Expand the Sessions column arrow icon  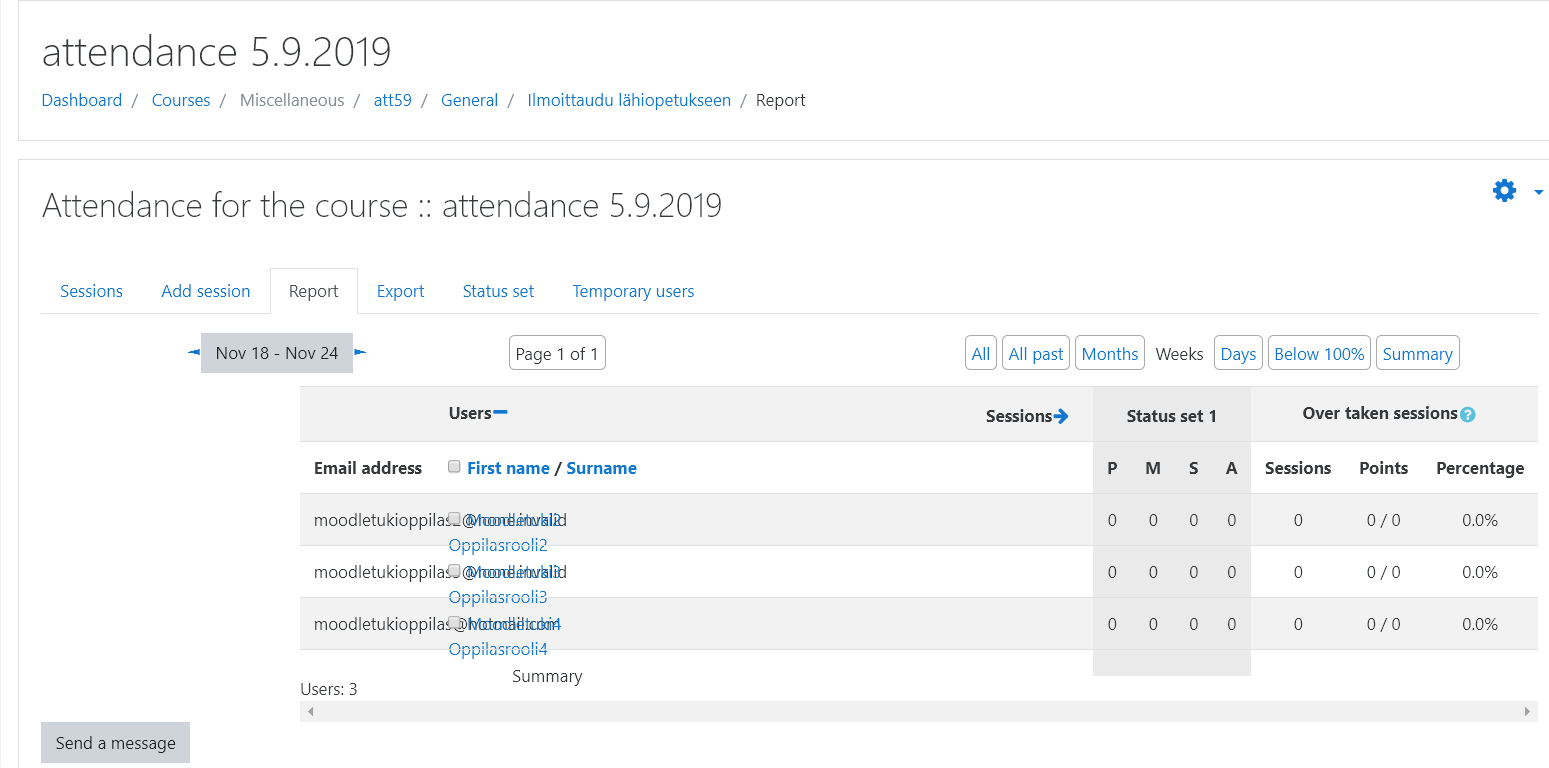tap(1062, 415)
